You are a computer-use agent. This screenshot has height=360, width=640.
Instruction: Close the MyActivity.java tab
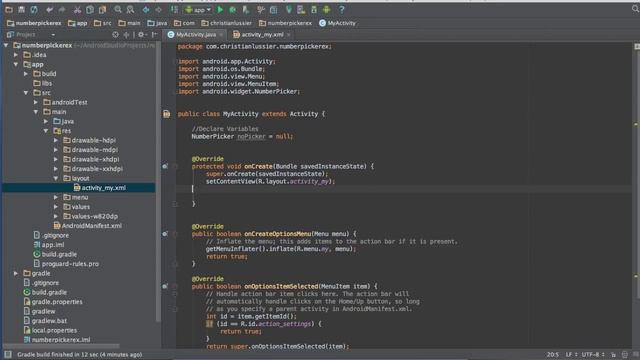click(221, 35)
